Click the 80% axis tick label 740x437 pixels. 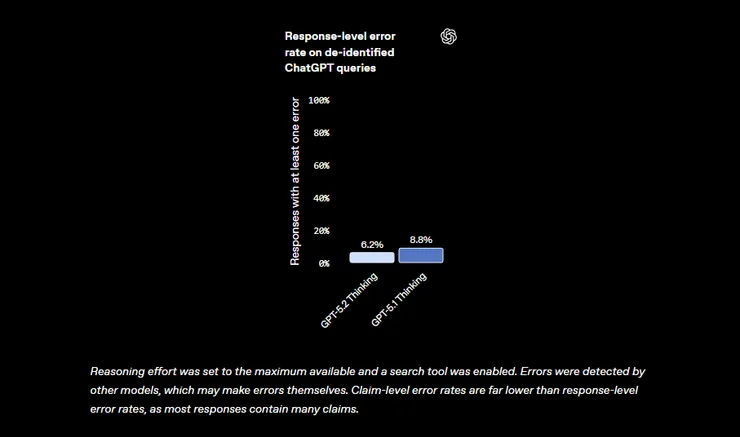321,133
